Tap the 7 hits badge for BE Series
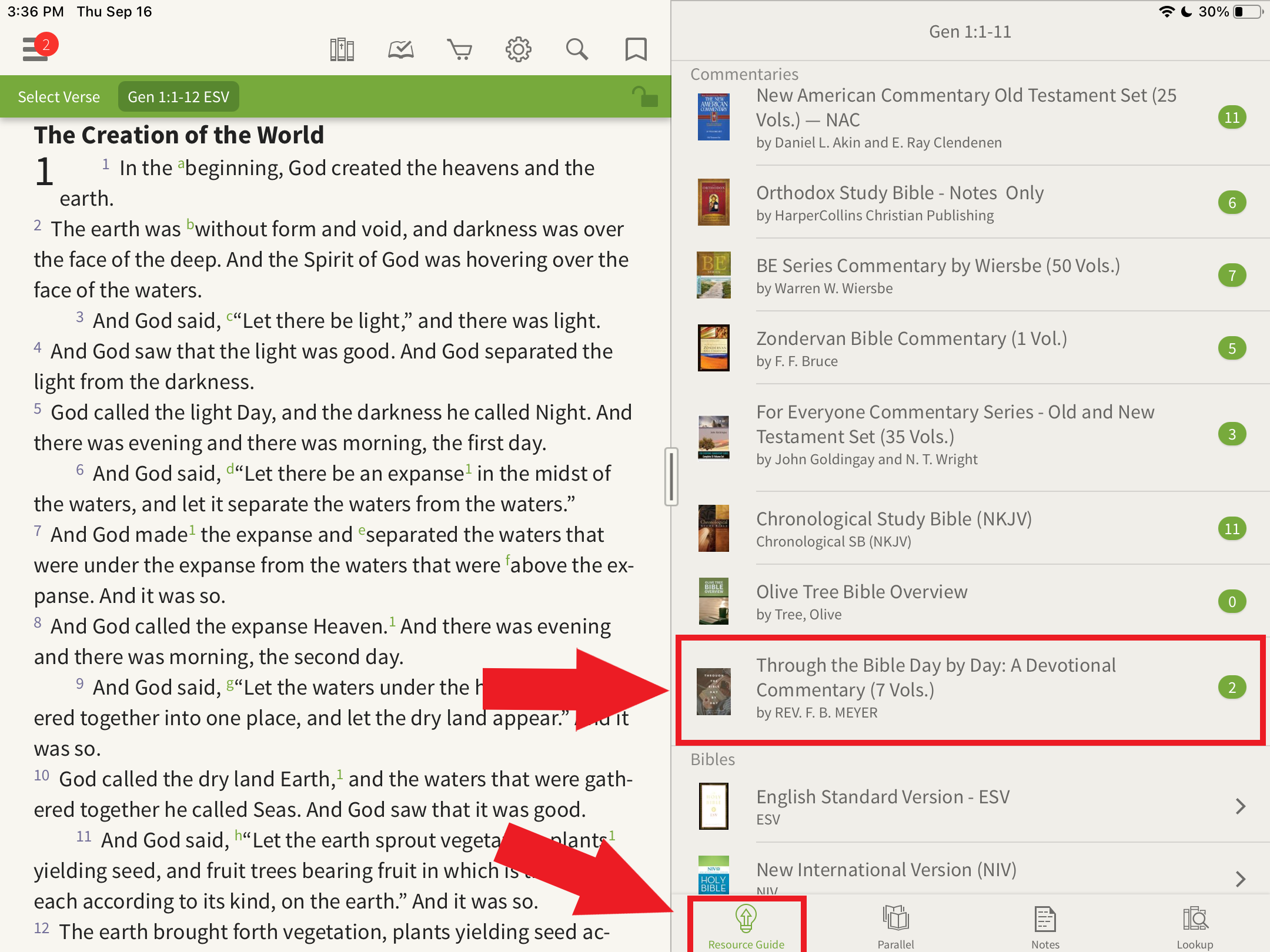 coord(1232,275)
